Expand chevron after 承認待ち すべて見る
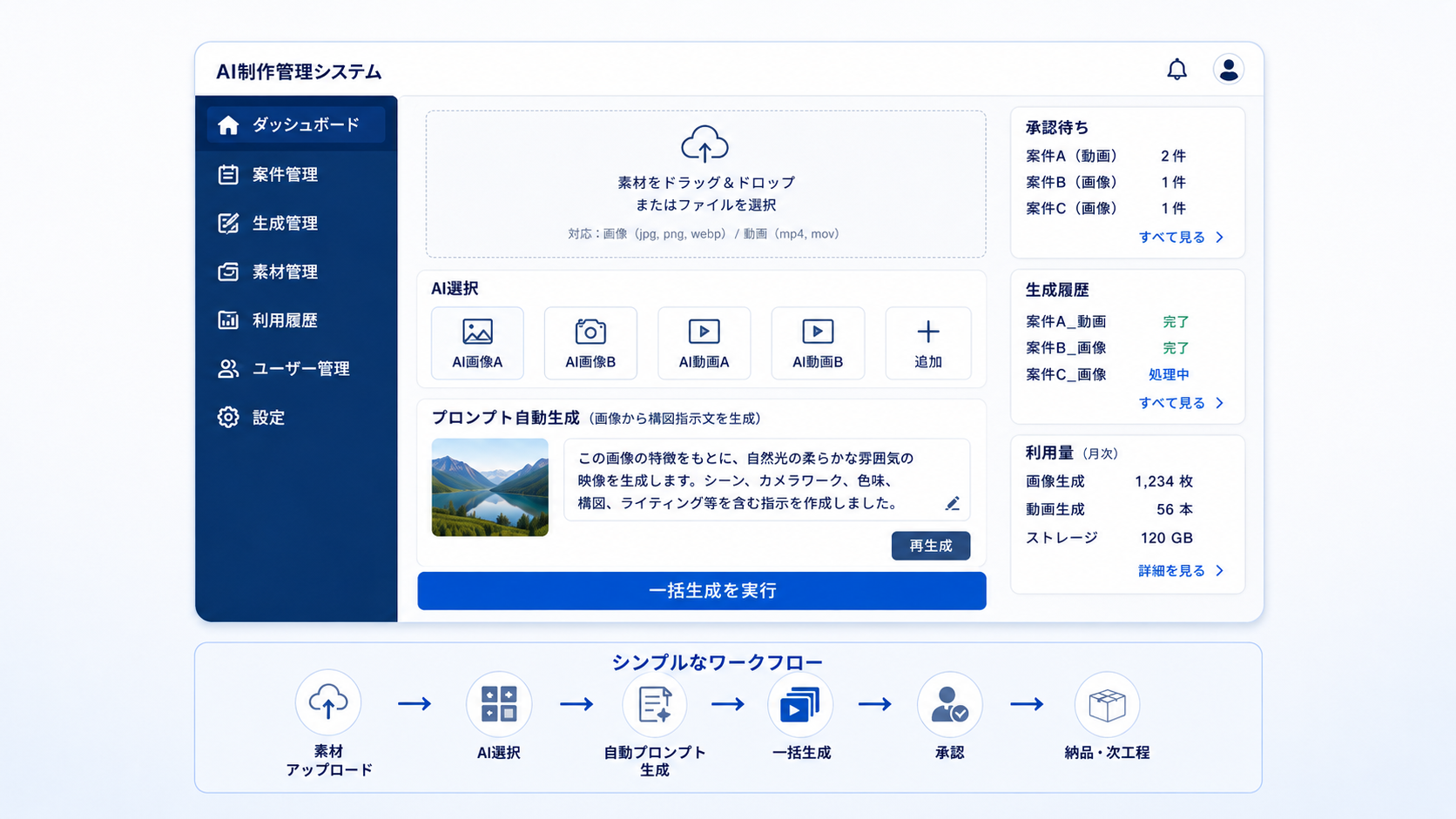1456x819 pixels. pos(1220,237)
